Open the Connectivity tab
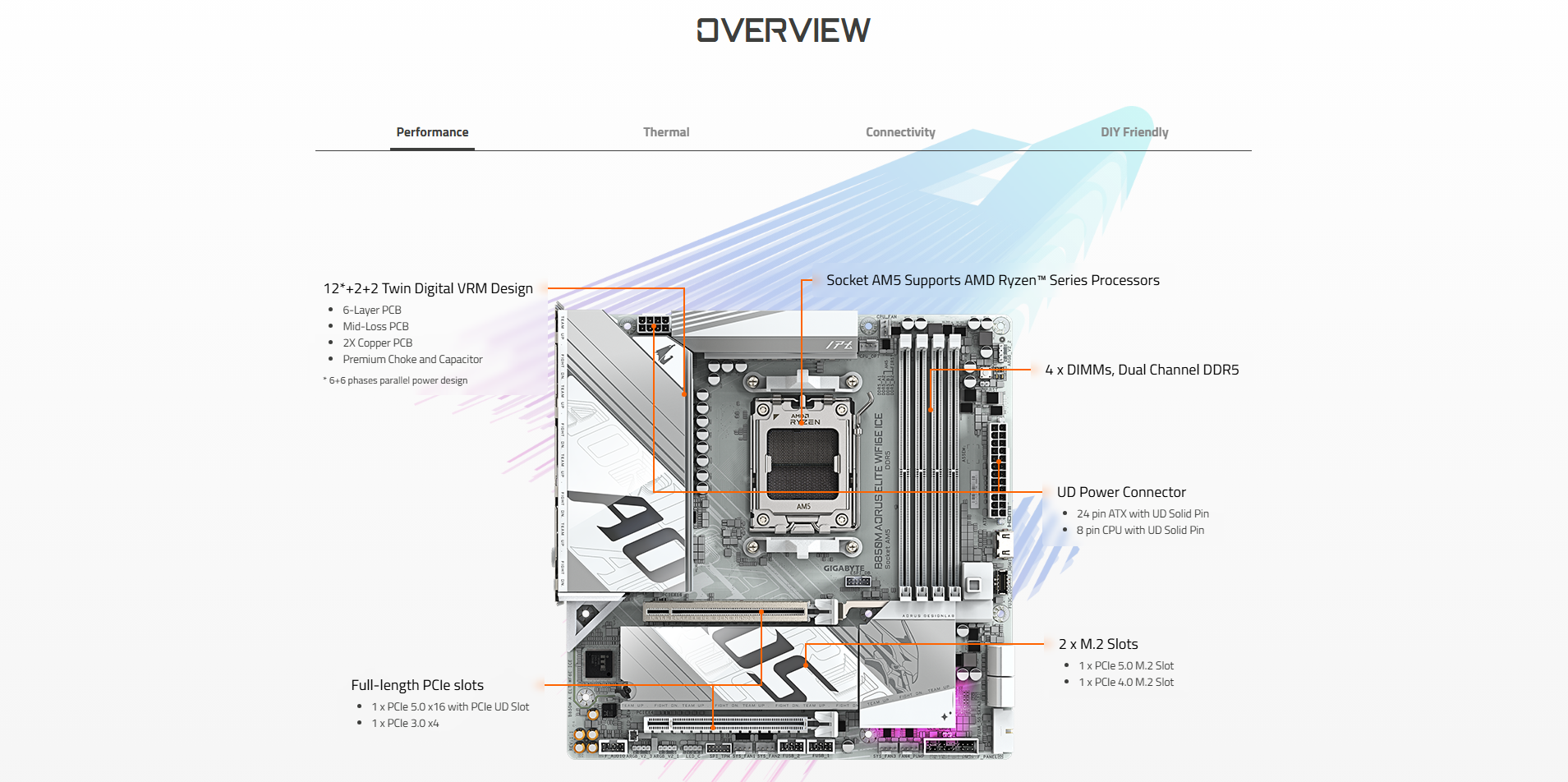Image resolution: width=1568 pixels, height=782 pixels. click(x=900, y=132)
